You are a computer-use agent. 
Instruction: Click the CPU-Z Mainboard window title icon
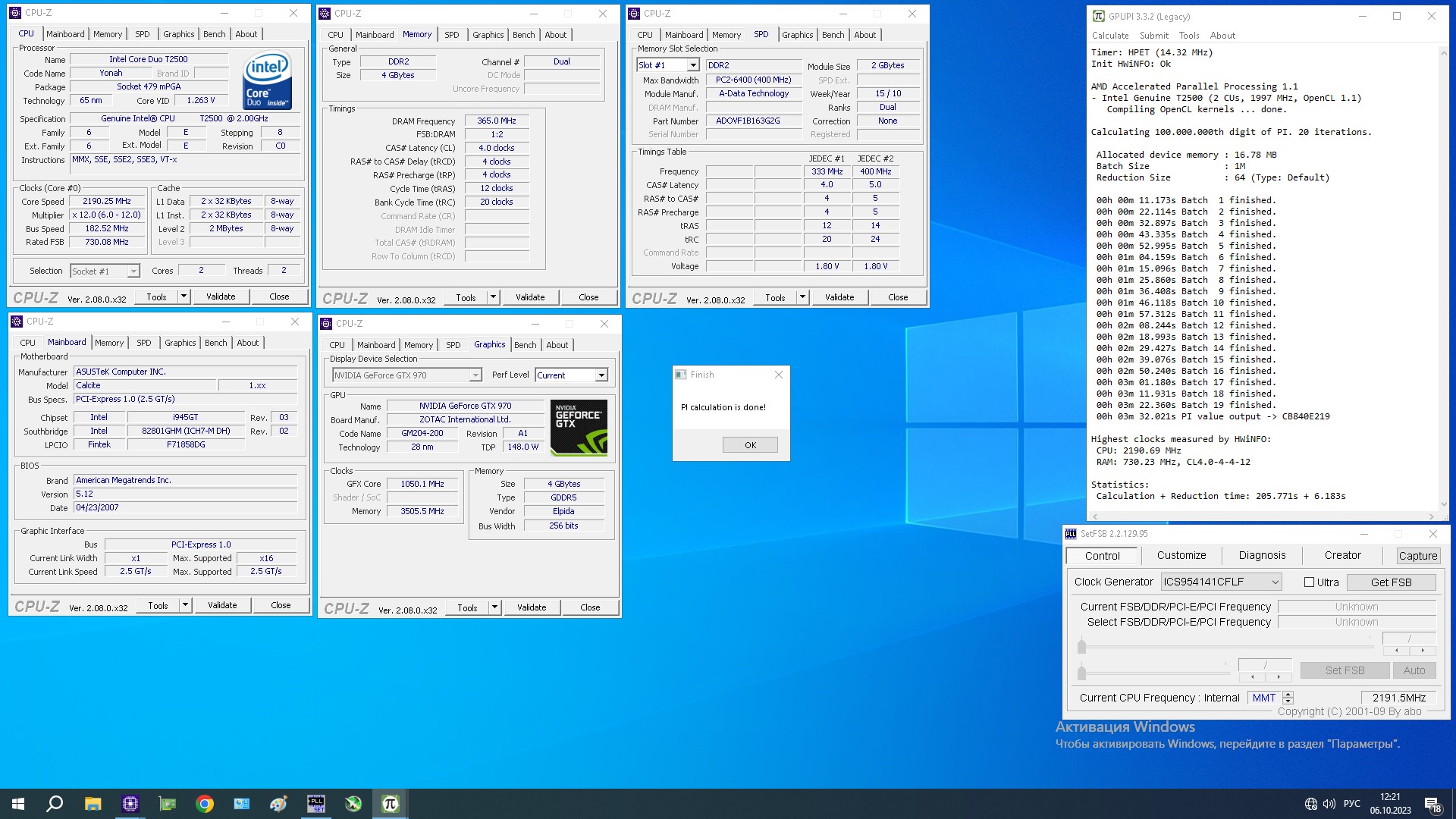pyautogui.click(x=17, y=322)
